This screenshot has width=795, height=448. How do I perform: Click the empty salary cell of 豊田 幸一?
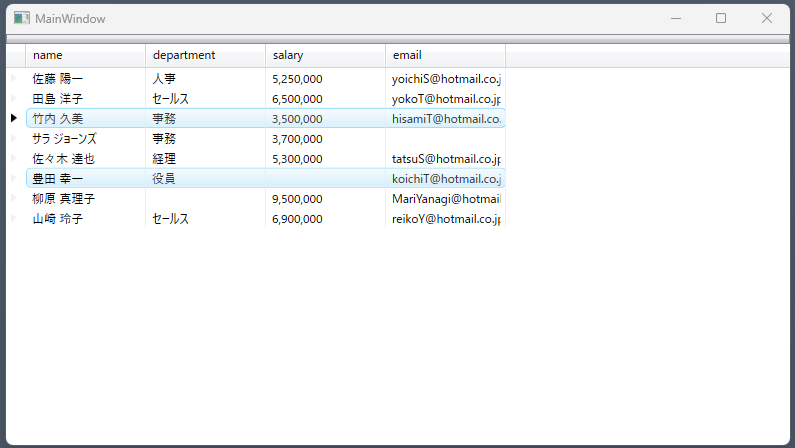326,178
